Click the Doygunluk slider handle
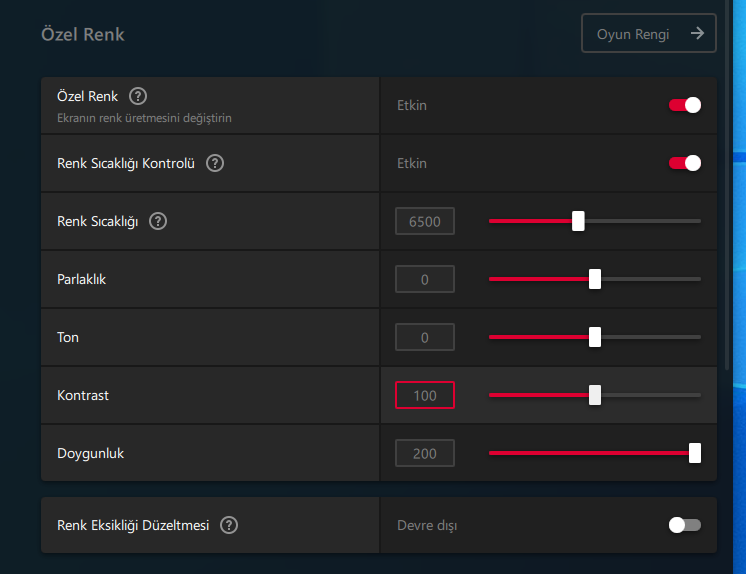The height and width of the screenshot is (574, 746). [695, 453]
